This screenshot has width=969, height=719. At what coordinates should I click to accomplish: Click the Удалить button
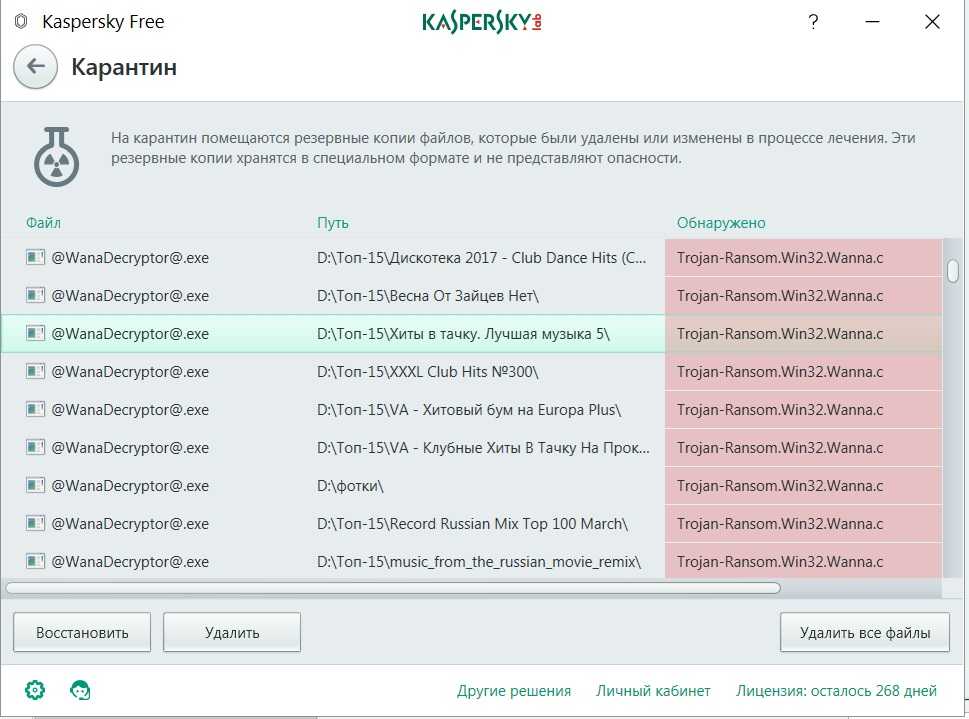point(232,632)
